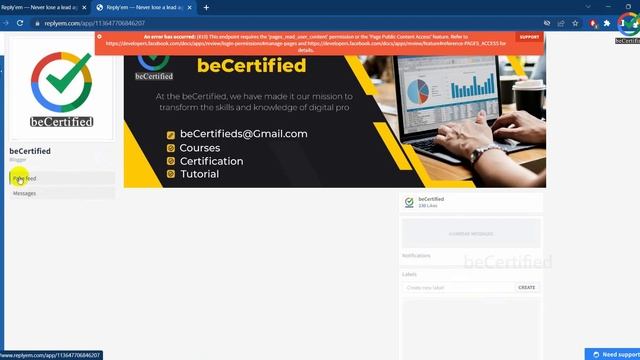Click the CREATE label button
Viewport: 640px width, 360px height.
click(527, 288)
